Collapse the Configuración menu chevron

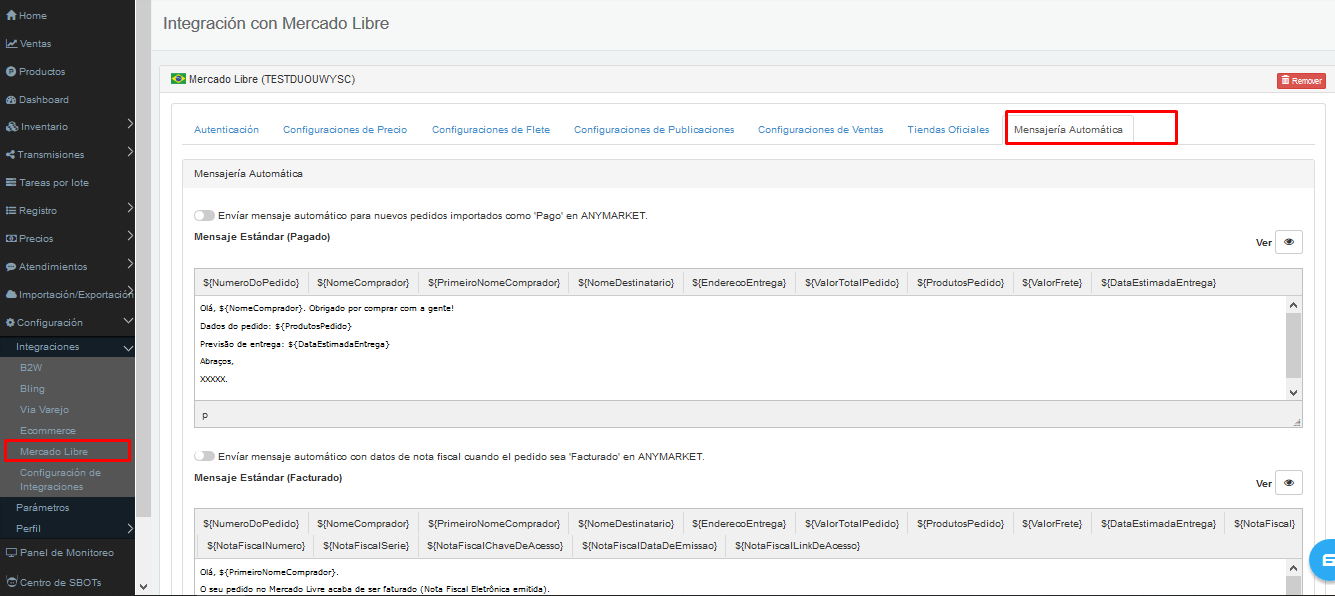128,321
